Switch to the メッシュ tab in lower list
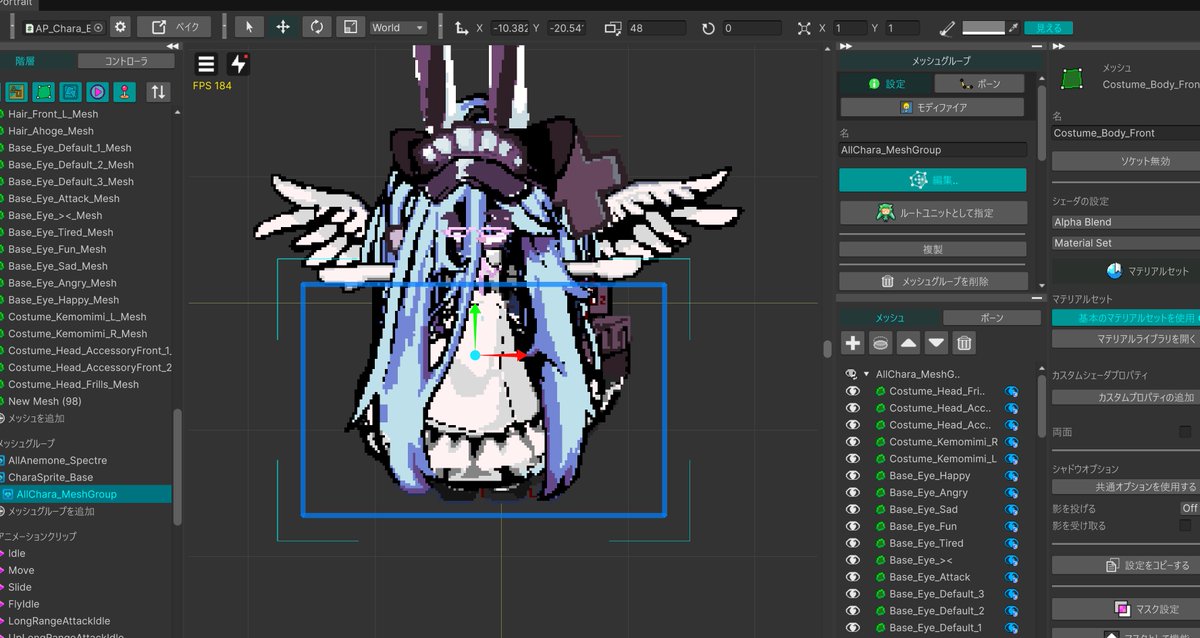1200x638 pixels. coord(889,318)
